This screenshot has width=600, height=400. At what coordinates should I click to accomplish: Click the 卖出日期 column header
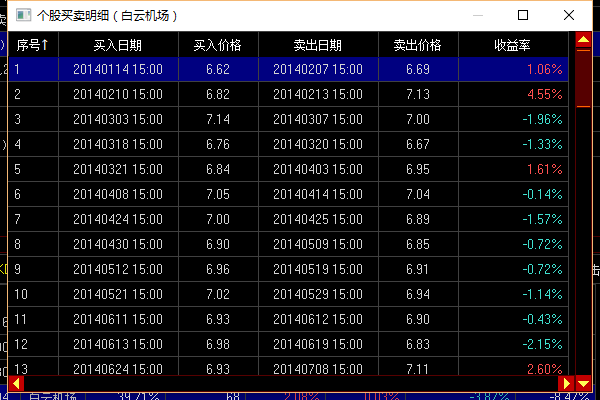317,45
